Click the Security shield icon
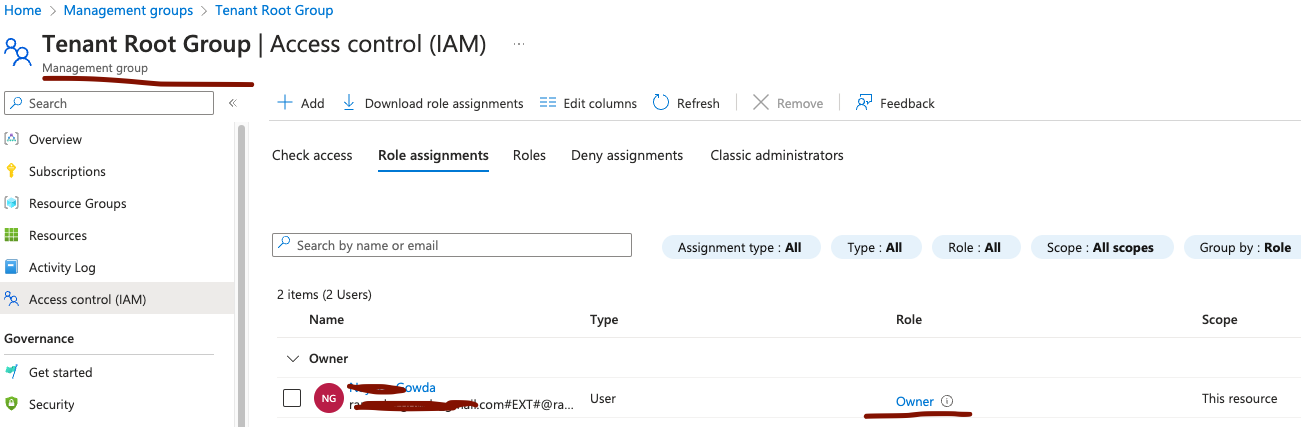1301x427 pixels. coord(12,404)
